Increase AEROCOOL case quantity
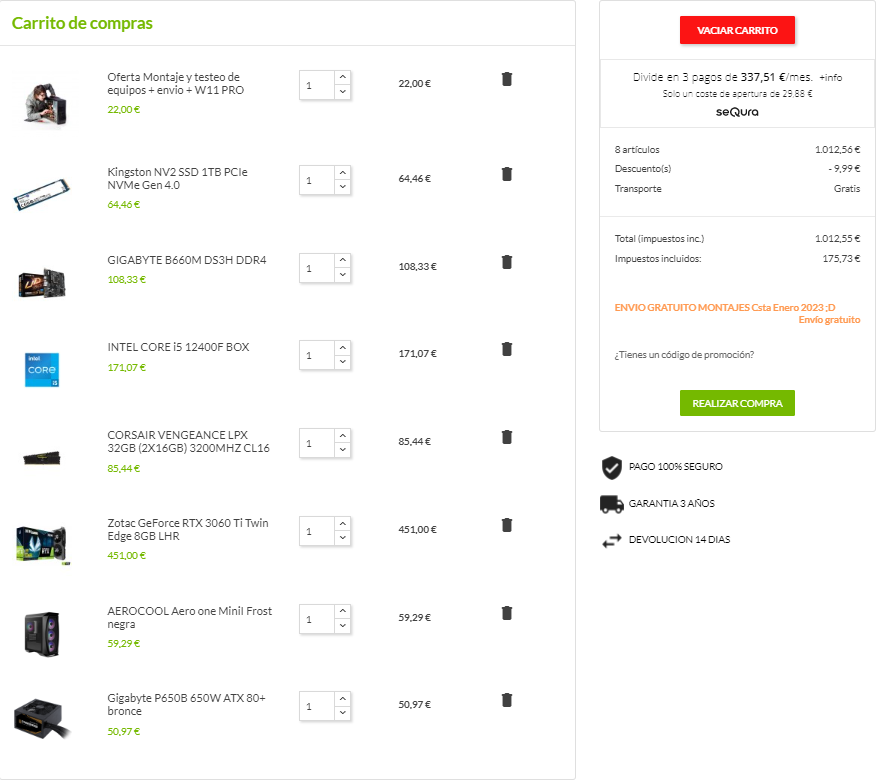The height and width of the screenshot is (780, 878). pos(343,611)
